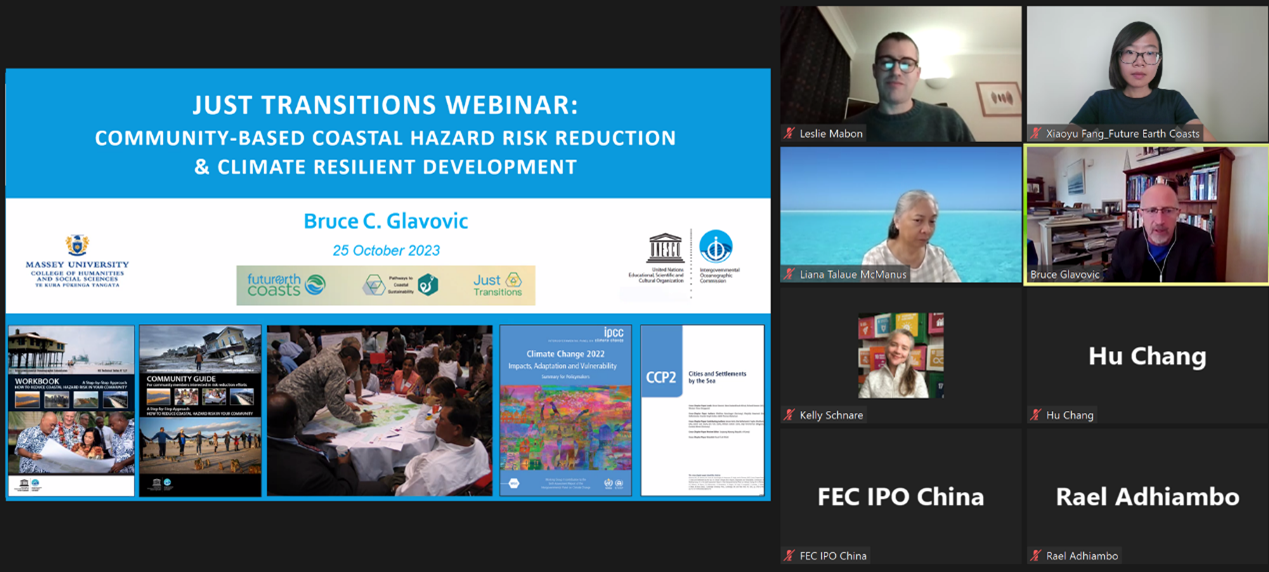This screenshot has width=1269, height=572.
Task: Click the CCP2 Cities and Settlements document
Action: pos(702,410)
